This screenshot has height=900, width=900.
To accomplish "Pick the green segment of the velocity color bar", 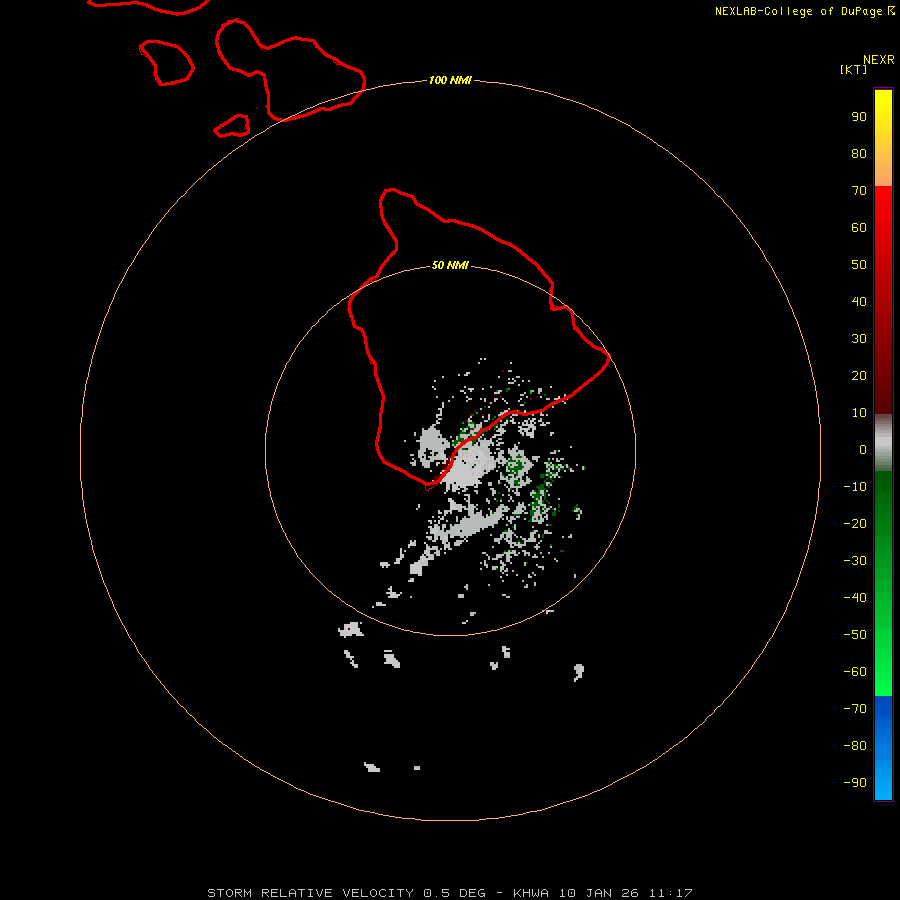I will pos(883,584).
